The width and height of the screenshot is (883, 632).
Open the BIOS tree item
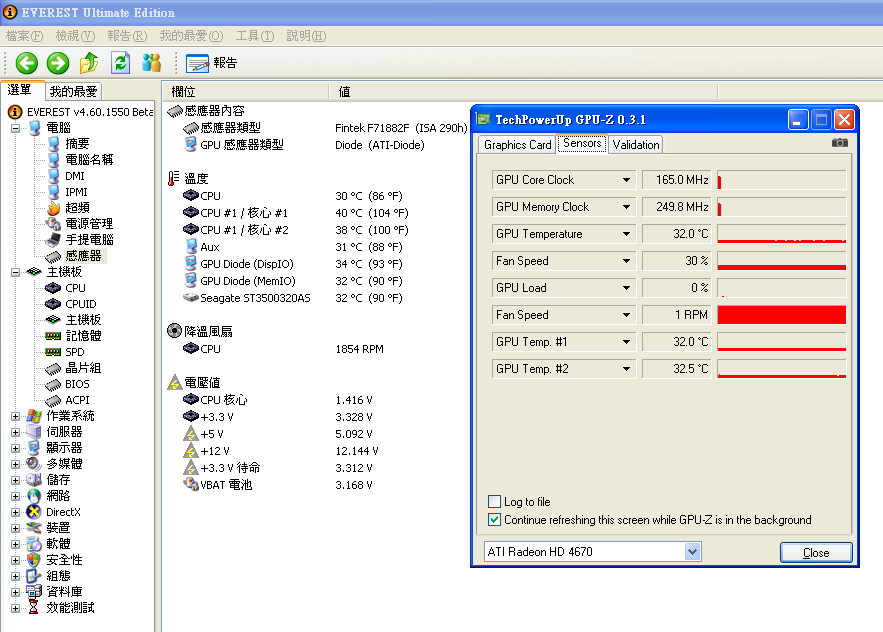77,384
